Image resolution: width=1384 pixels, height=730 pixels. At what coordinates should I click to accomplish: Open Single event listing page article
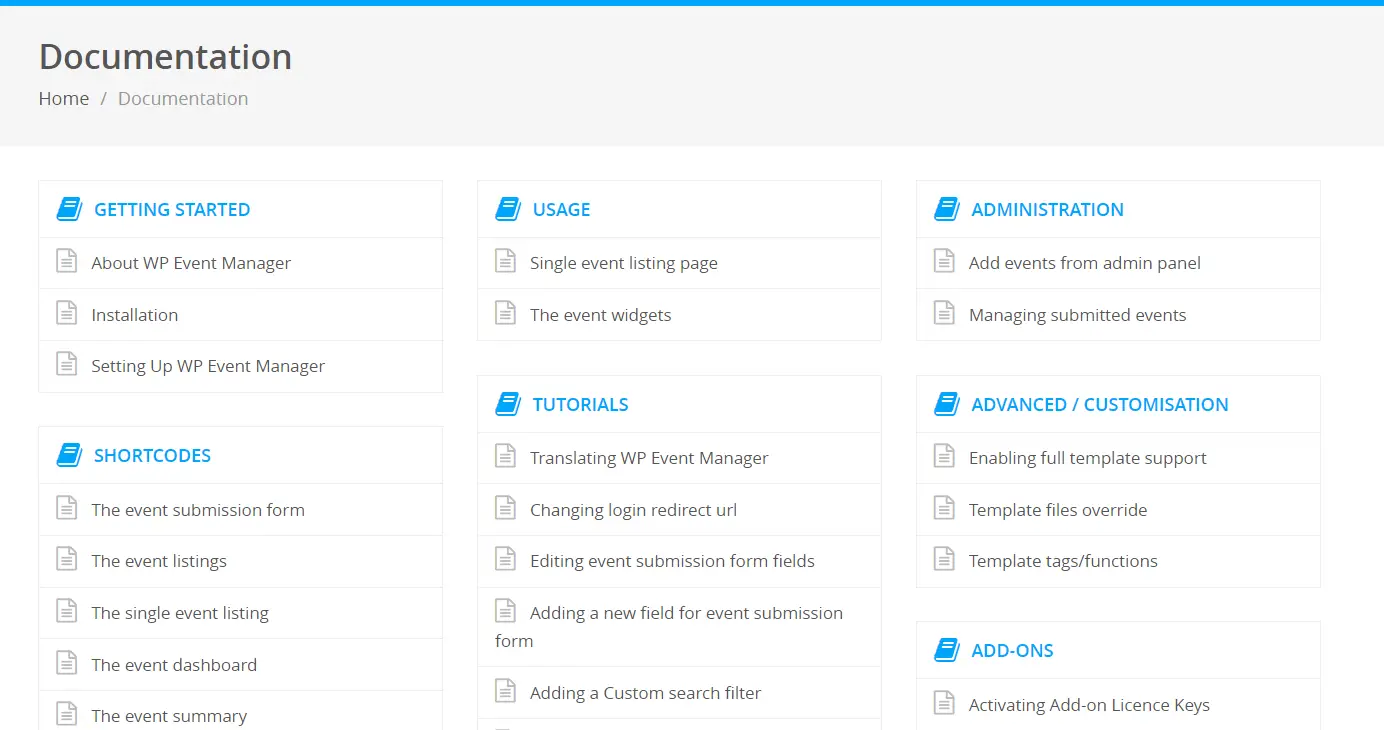click(x=624, y=263)
